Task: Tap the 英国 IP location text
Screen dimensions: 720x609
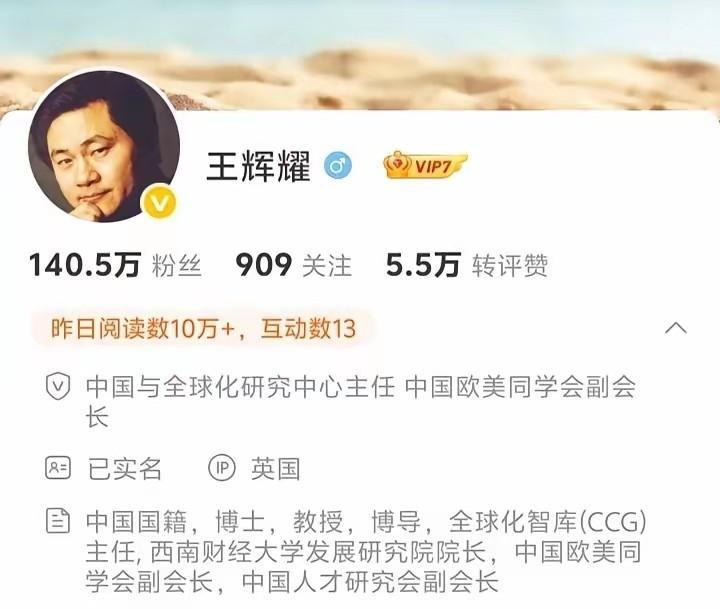Action: 276,468
